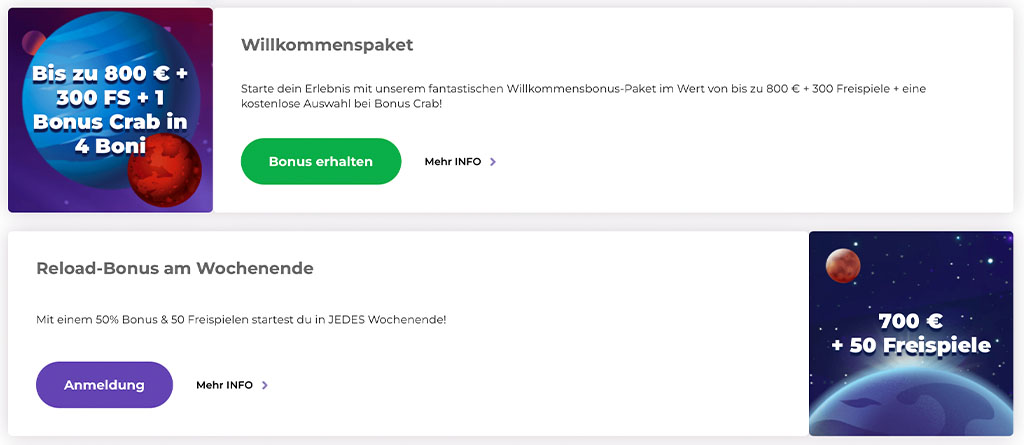Select the Willkommenspaket heading

pyautogui.click(x=327, y=45)
